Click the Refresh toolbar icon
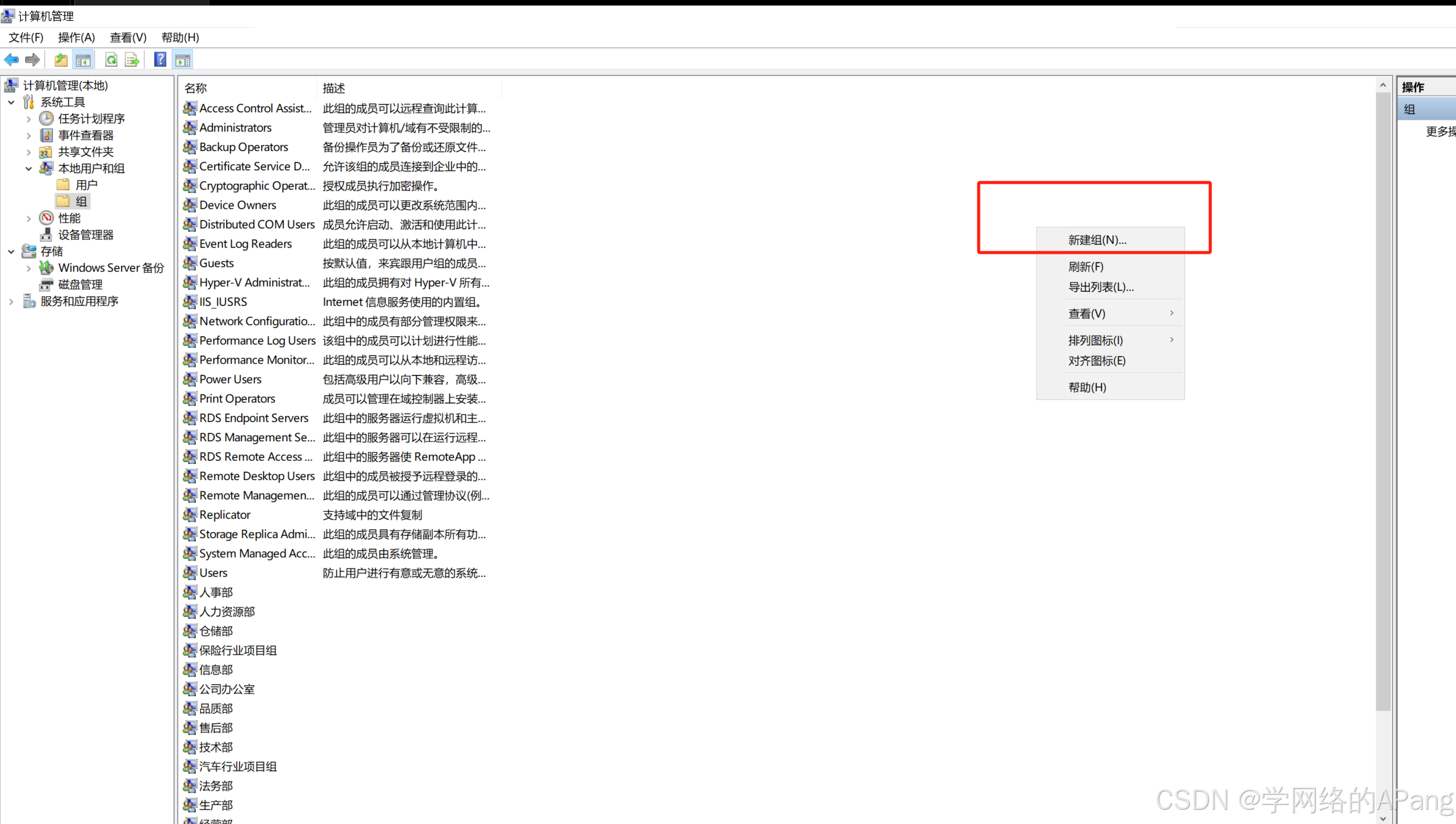 click(111, 60)
